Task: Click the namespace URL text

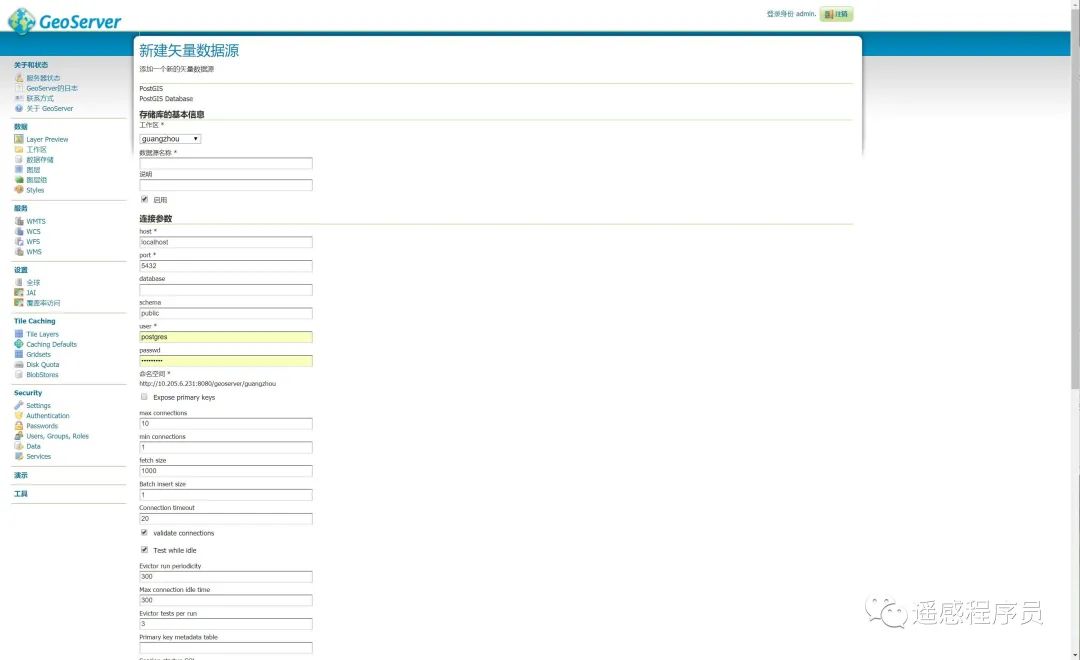Action: click(x=207, y=384)
